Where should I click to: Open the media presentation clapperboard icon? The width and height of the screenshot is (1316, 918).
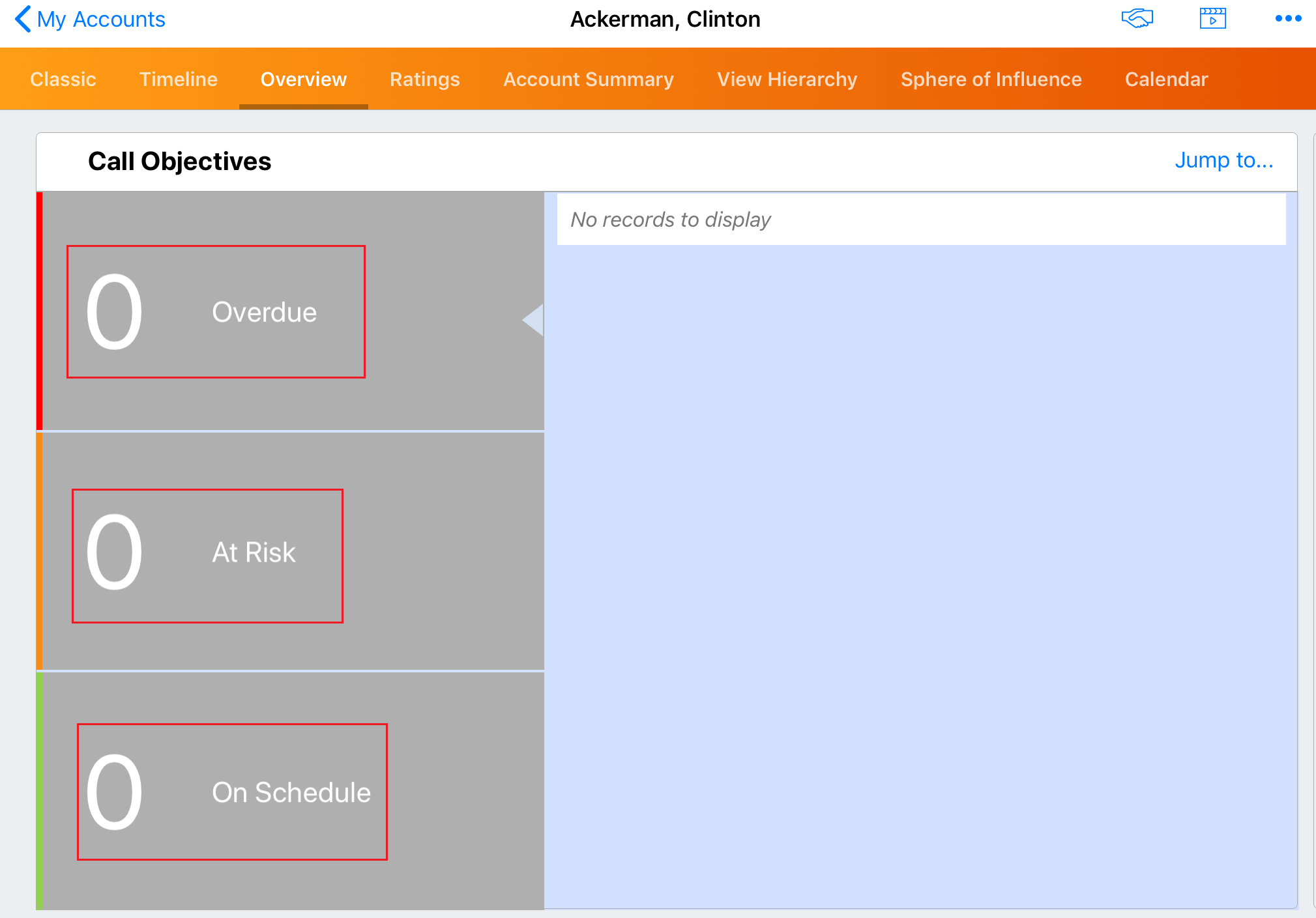[1212, 19]
